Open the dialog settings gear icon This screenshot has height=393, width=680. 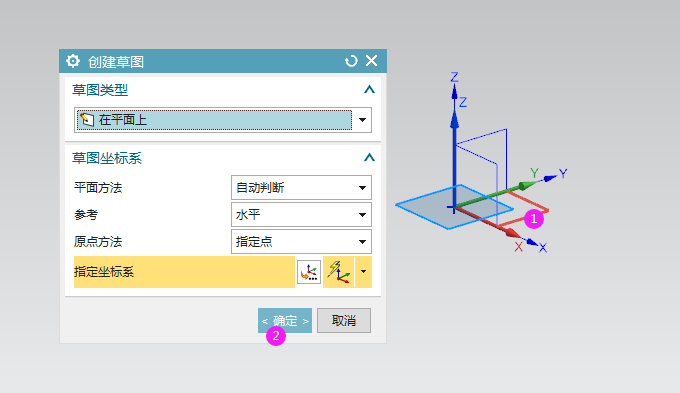pyautogui.click(x=73, y=61)
